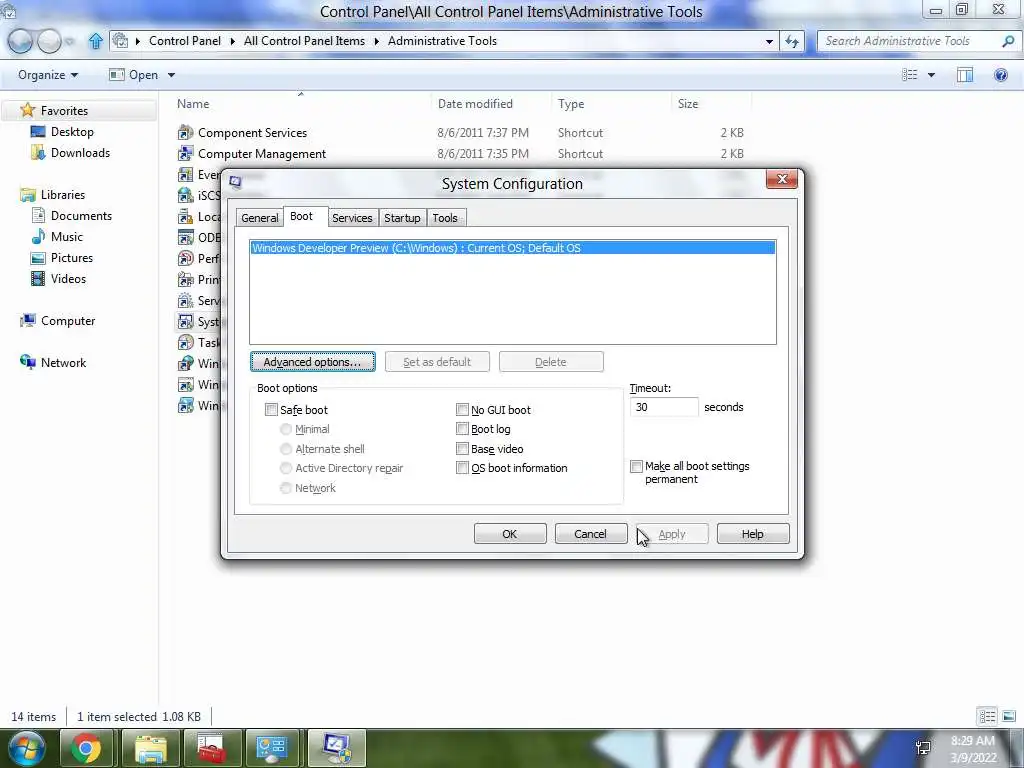Select the Local Security Policy icon

pyautogui.click(x=185, y=216)
